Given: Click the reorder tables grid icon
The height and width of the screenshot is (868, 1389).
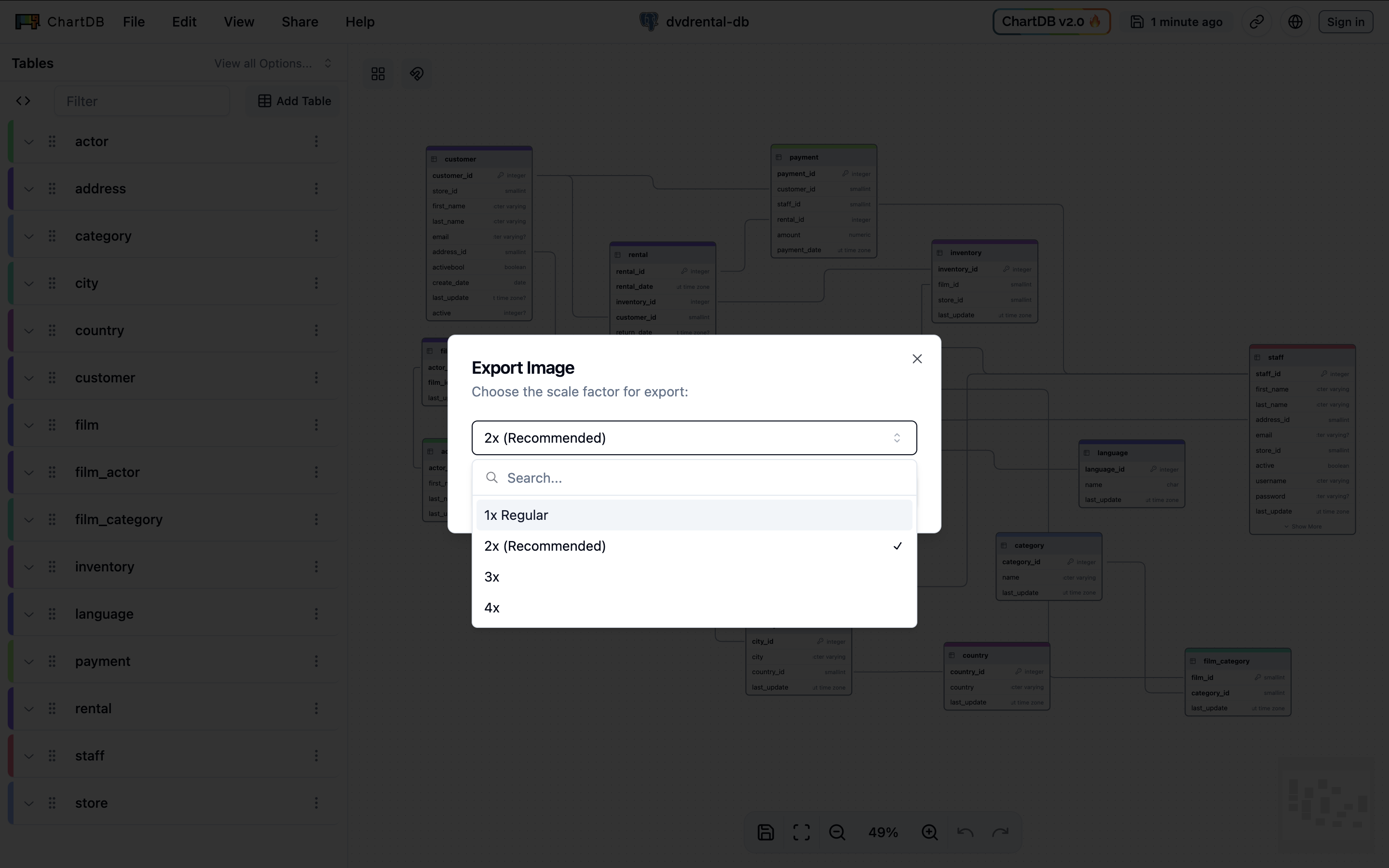Looking at the screenshot, I should pyautogui.click(x=378, y=74).
